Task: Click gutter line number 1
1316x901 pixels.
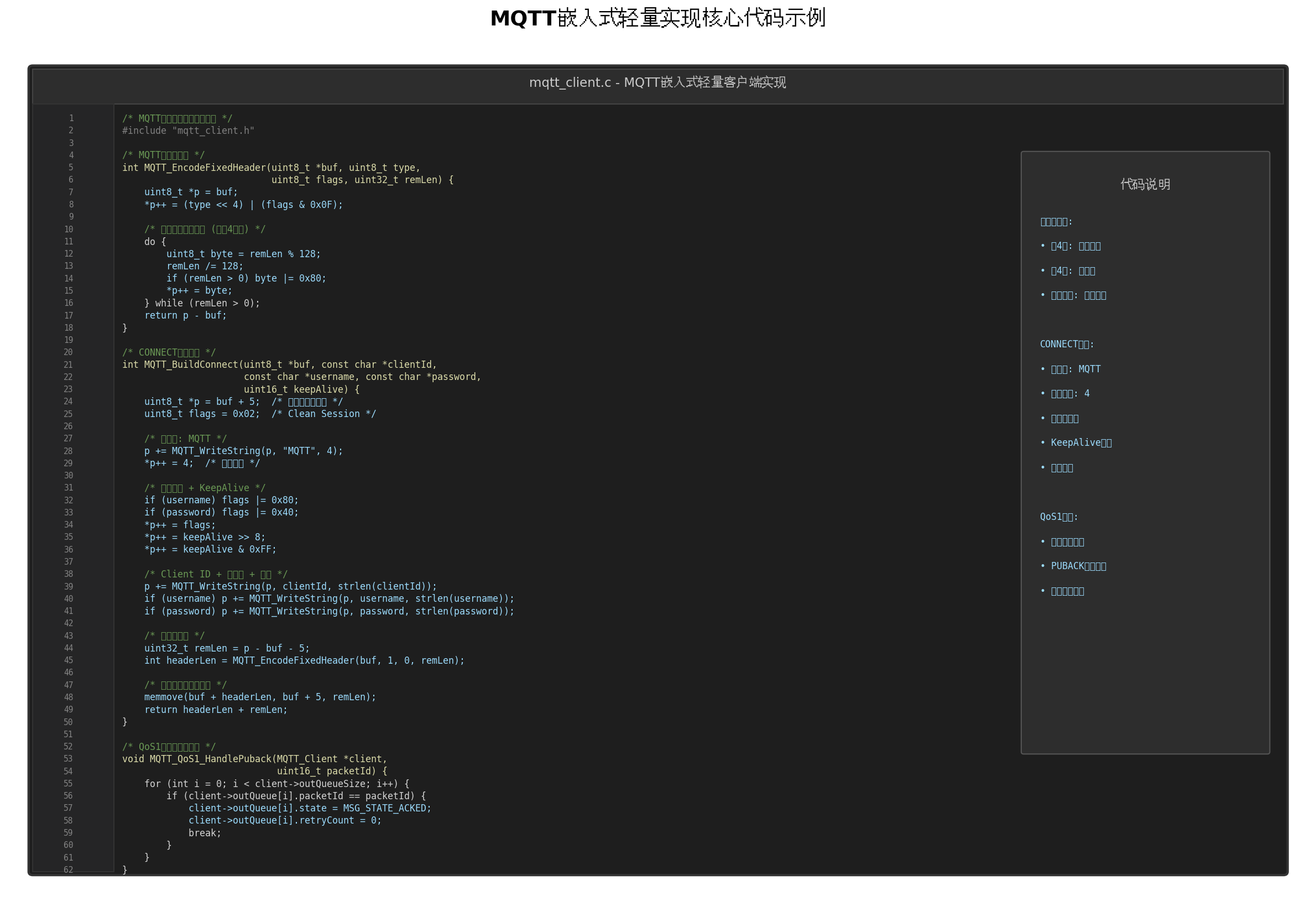Action: (x=71, y=118)
